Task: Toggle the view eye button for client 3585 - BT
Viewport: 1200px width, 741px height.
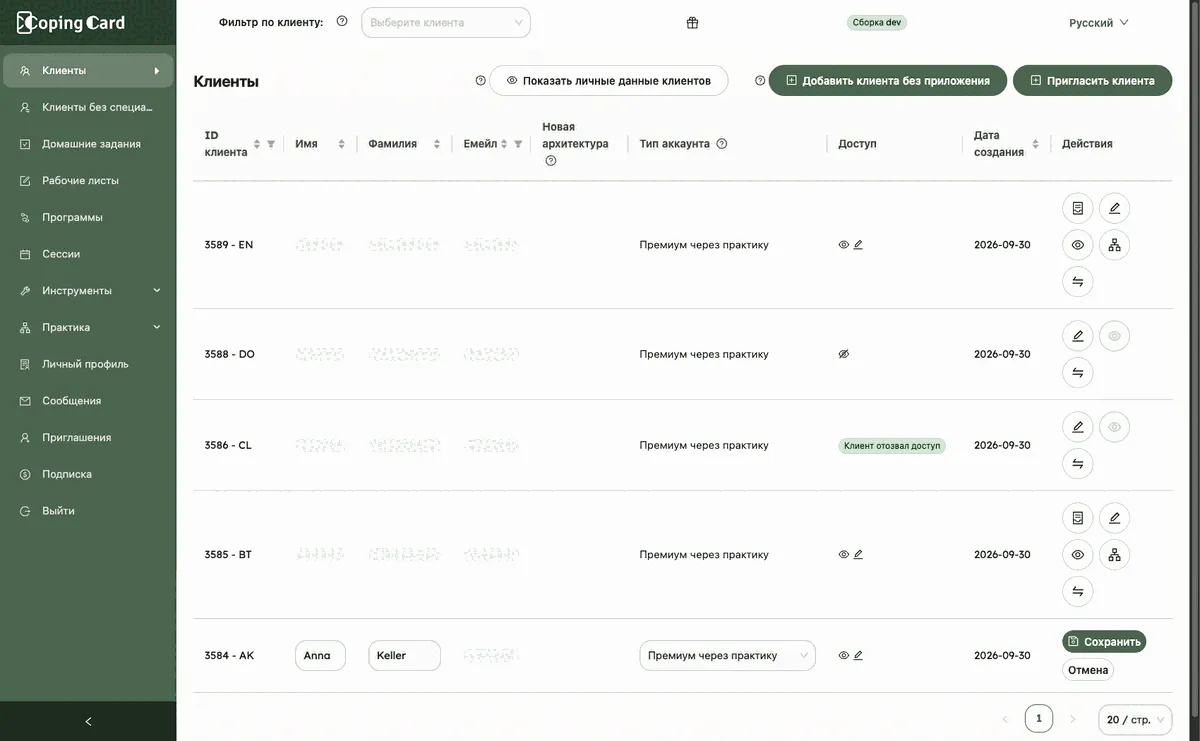Action: pos(1077,554)
